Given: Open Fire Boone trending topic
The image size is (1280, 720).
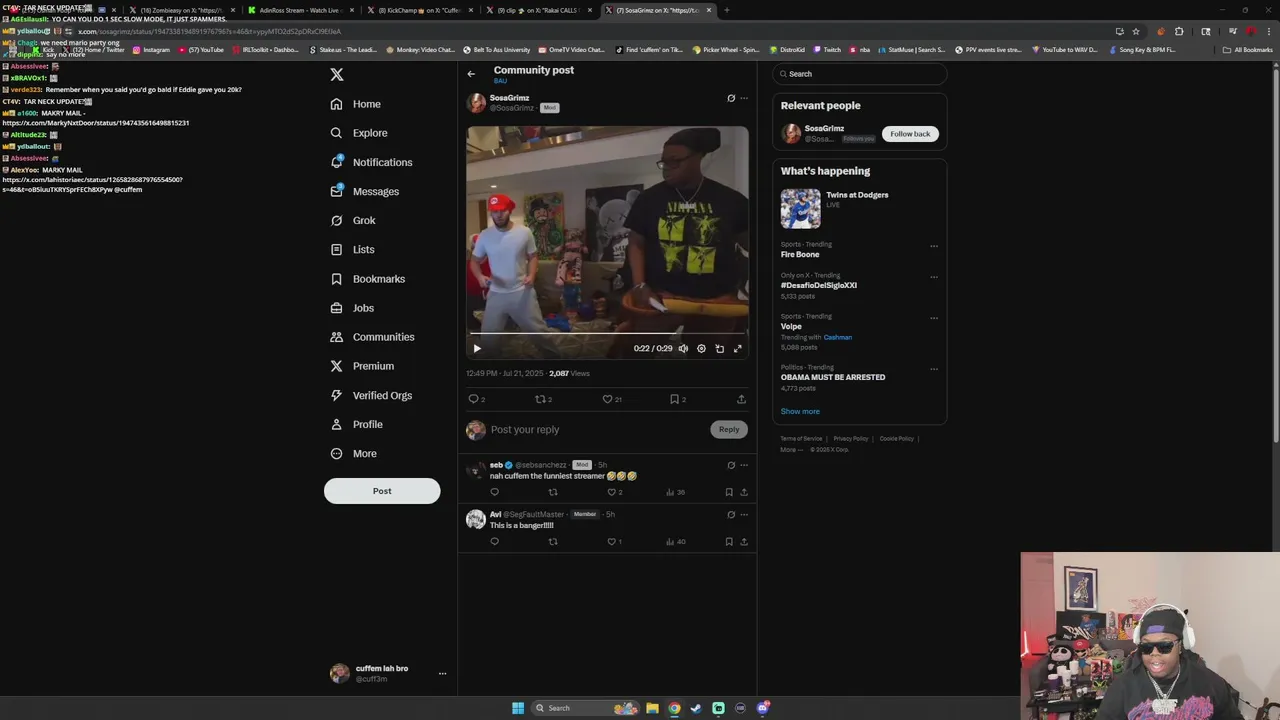Looking at the screenshot, I should click(800, 255).
